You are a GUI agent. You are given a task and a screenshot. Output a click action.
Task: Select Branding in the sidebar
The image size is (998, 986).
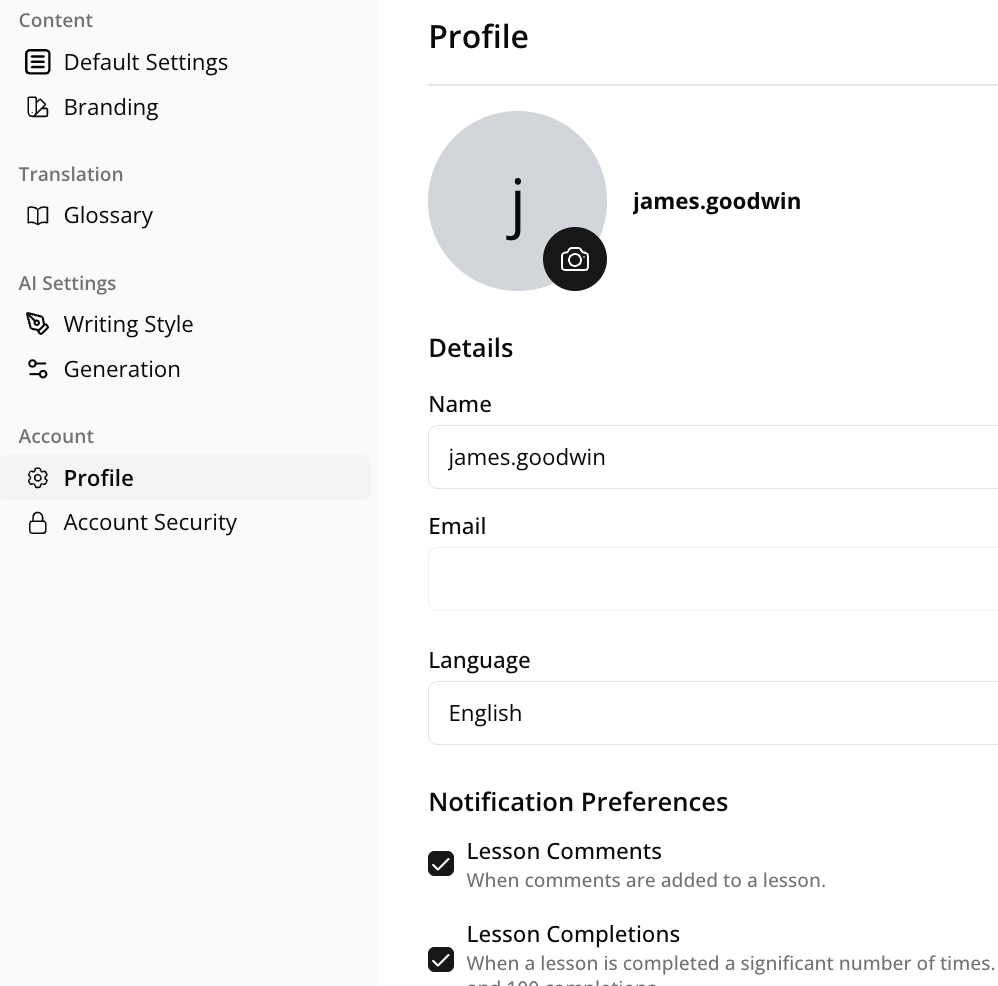(x=111, y=107)
